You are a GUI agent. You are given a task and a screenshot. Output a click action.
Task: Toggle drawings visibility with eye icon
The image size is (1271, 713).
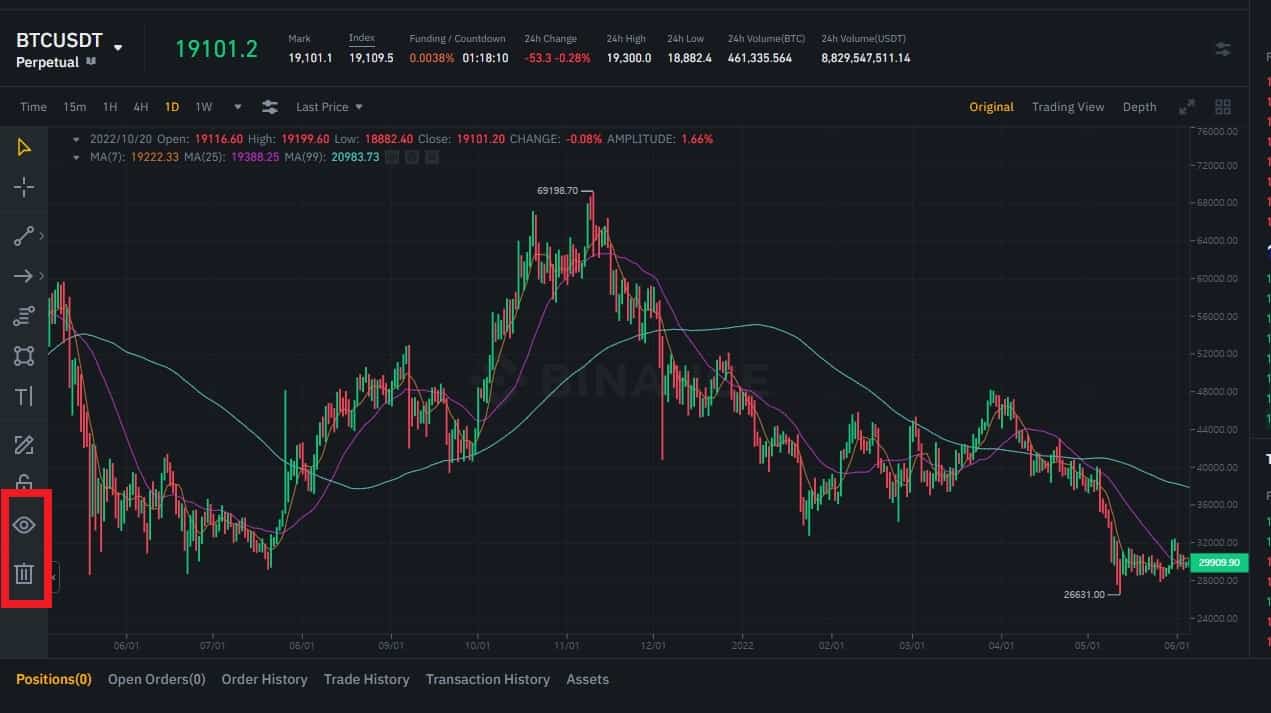(24, 525)
